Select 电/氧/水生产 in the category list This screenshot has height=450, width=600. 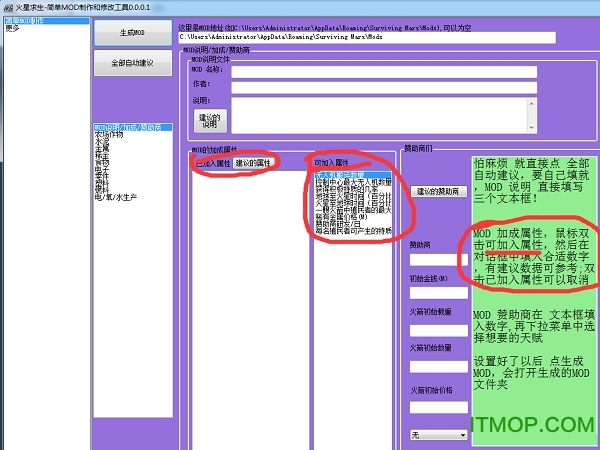click(133, 197)
